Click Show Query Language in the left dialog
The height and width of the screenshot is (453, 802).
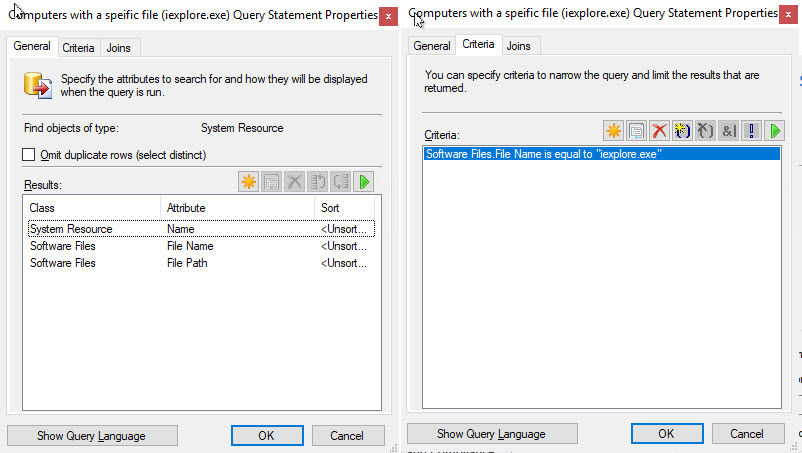[x=92, y=436]
